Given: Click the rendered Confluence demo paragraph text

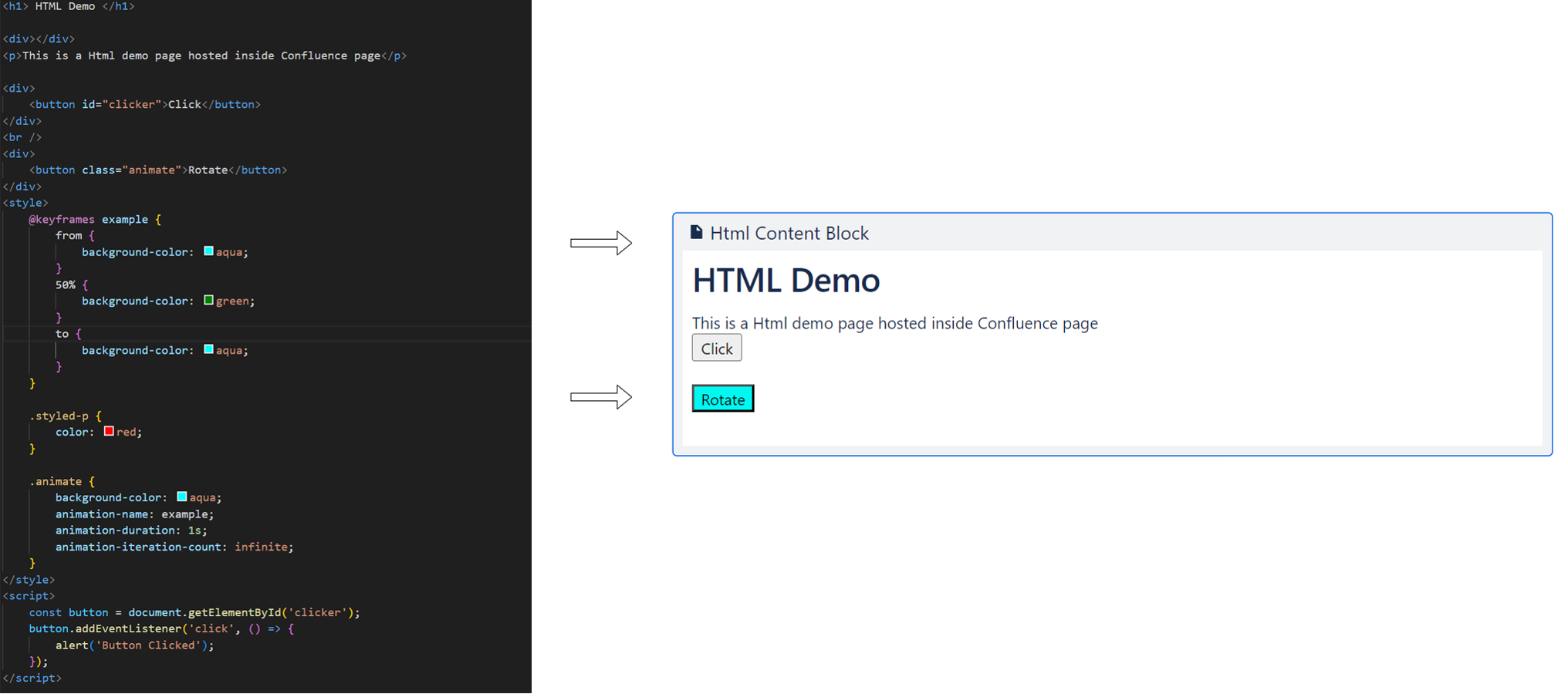Looking at the screenshot, I should click(894, 323).
